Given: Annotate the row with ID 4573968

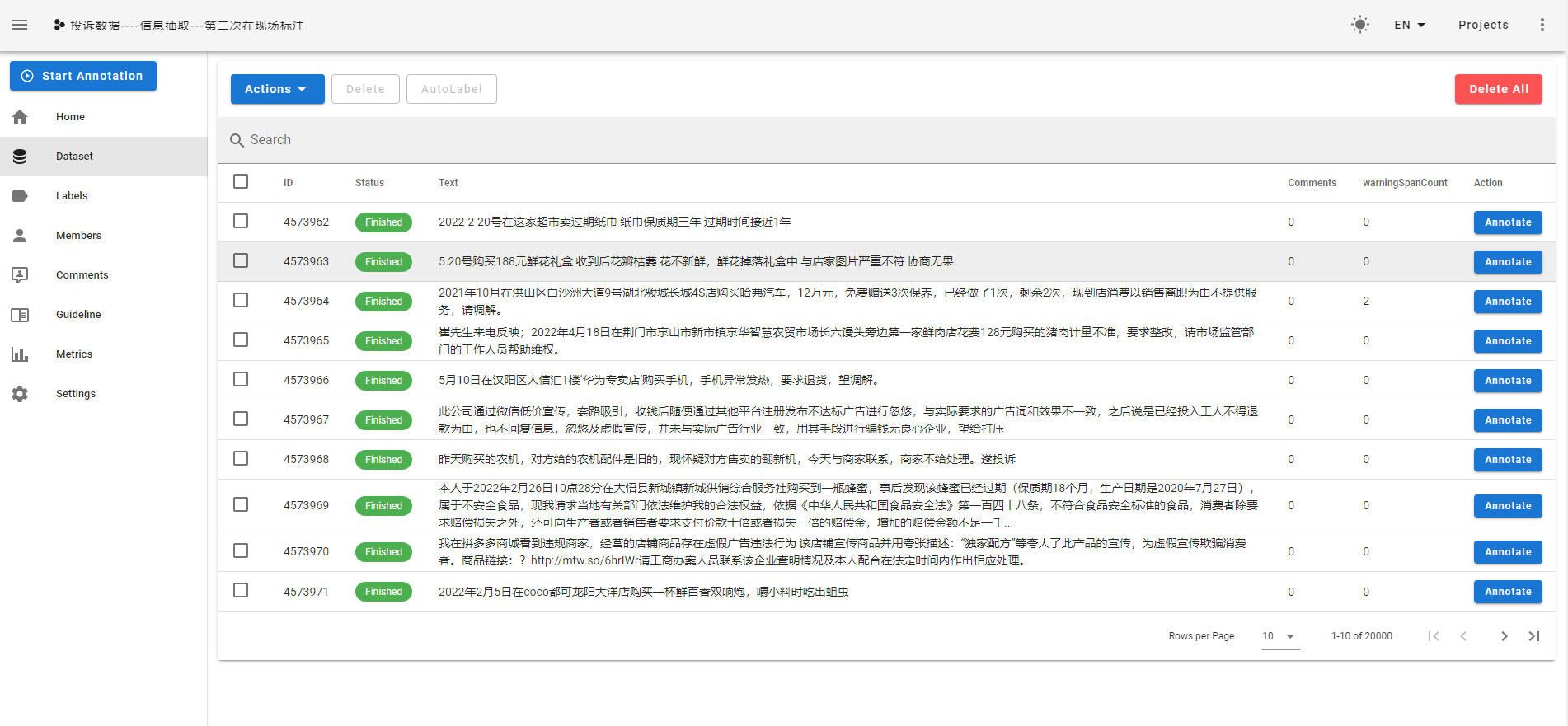Looking at the screenshot, I should (1508, 460).
